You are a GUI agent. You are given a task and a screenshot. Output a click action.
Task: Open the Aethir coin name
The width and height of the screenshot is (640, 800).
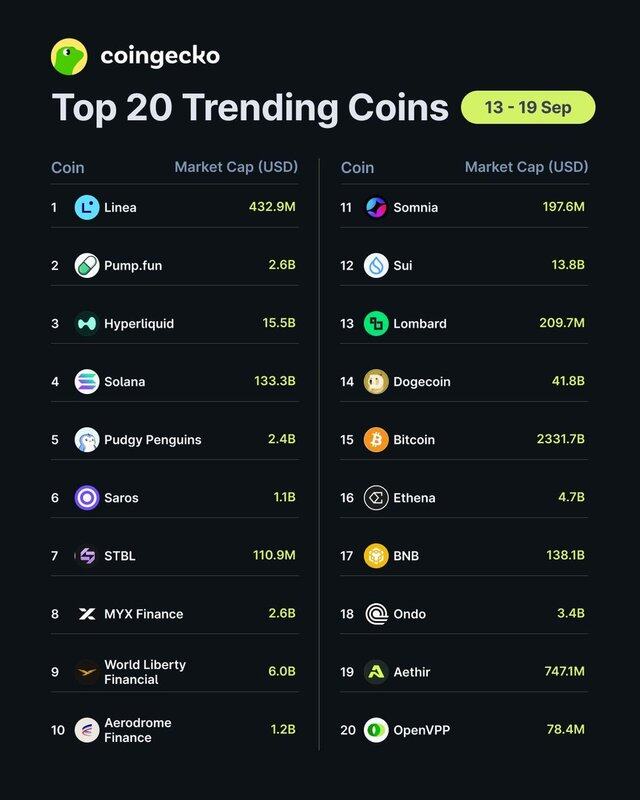(x=411, y=672)
